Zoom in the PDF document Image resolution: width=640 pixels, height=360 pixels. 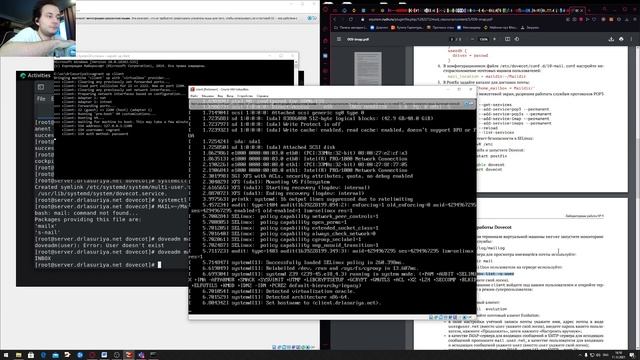(494, 39)
